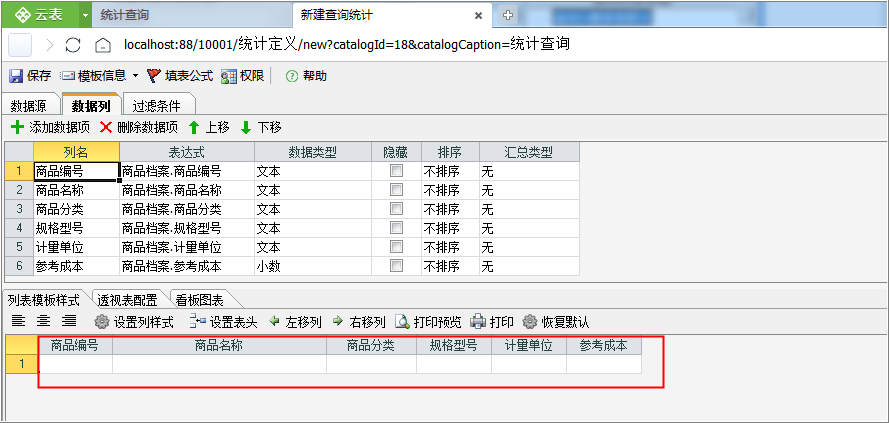Apply center text alignment
Image resolution: width=889 pixels, height=423 pixels.
pos(44,322)
